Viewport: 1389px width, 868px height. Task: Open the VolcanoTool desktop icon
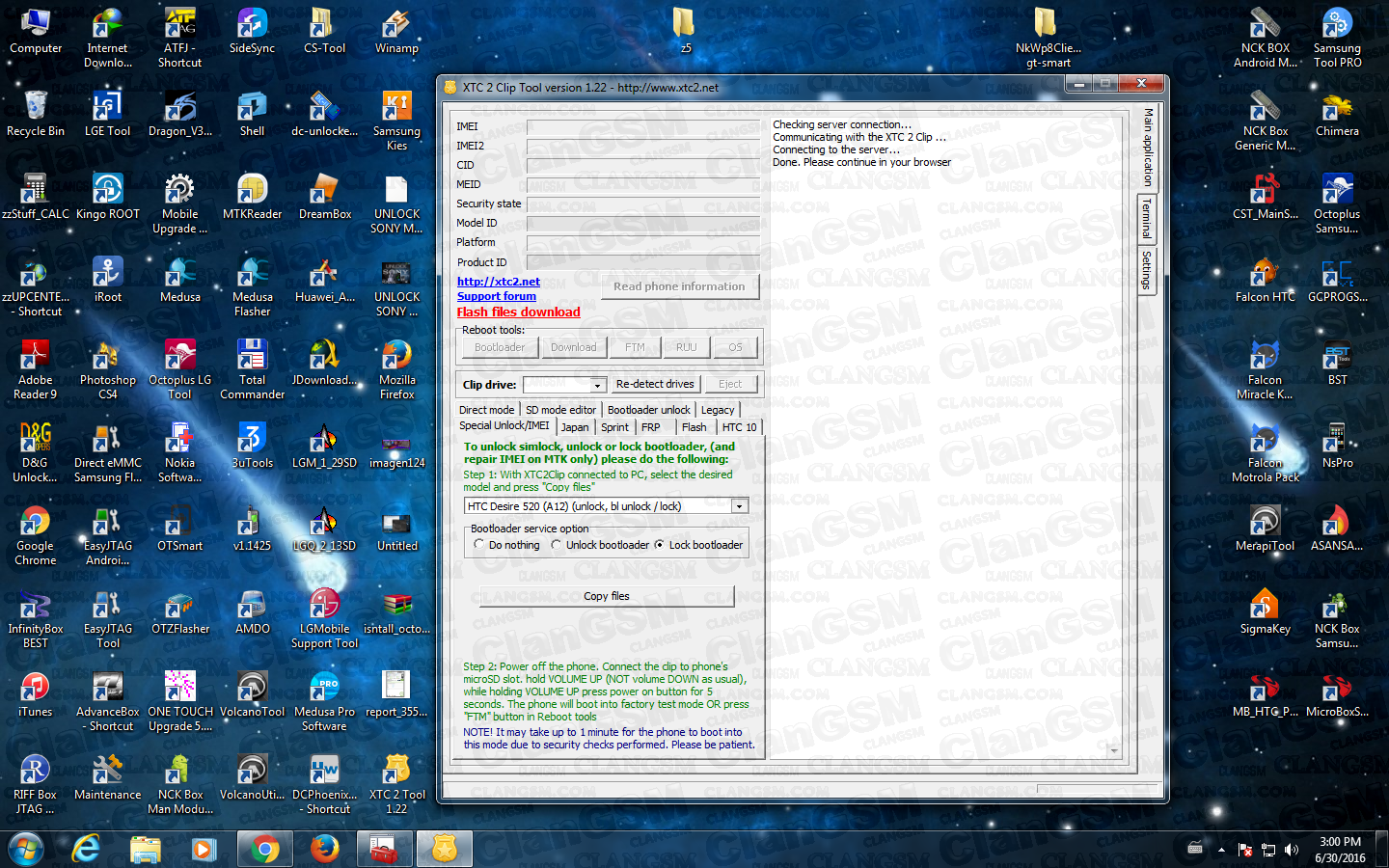(252, 694)
